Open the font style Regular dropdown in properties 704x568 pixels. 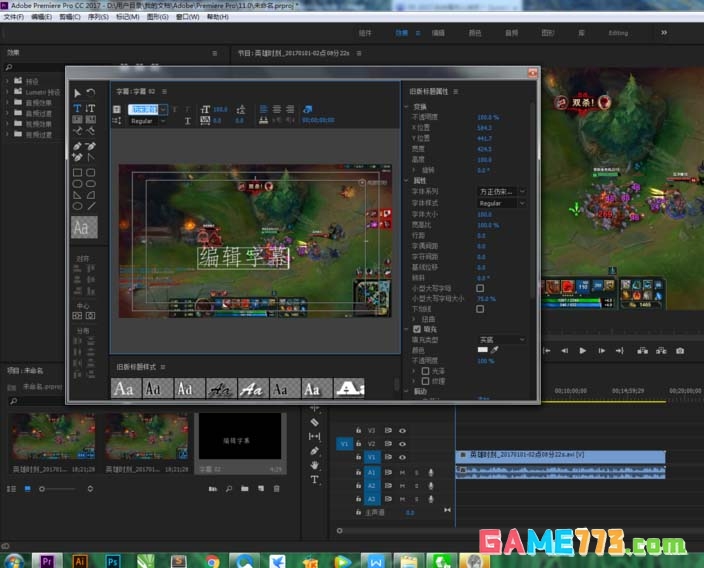[501, 203]
